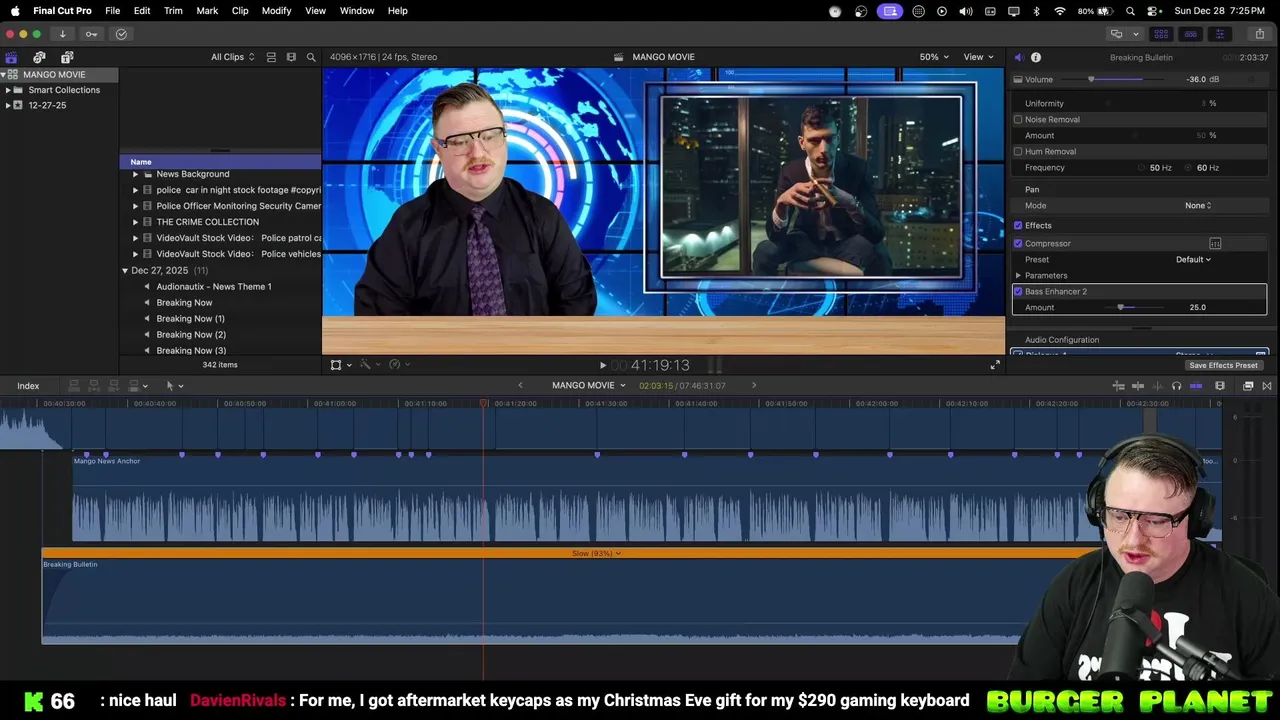Open the Compressor Preset Default dropdown

coord(1193,259)
